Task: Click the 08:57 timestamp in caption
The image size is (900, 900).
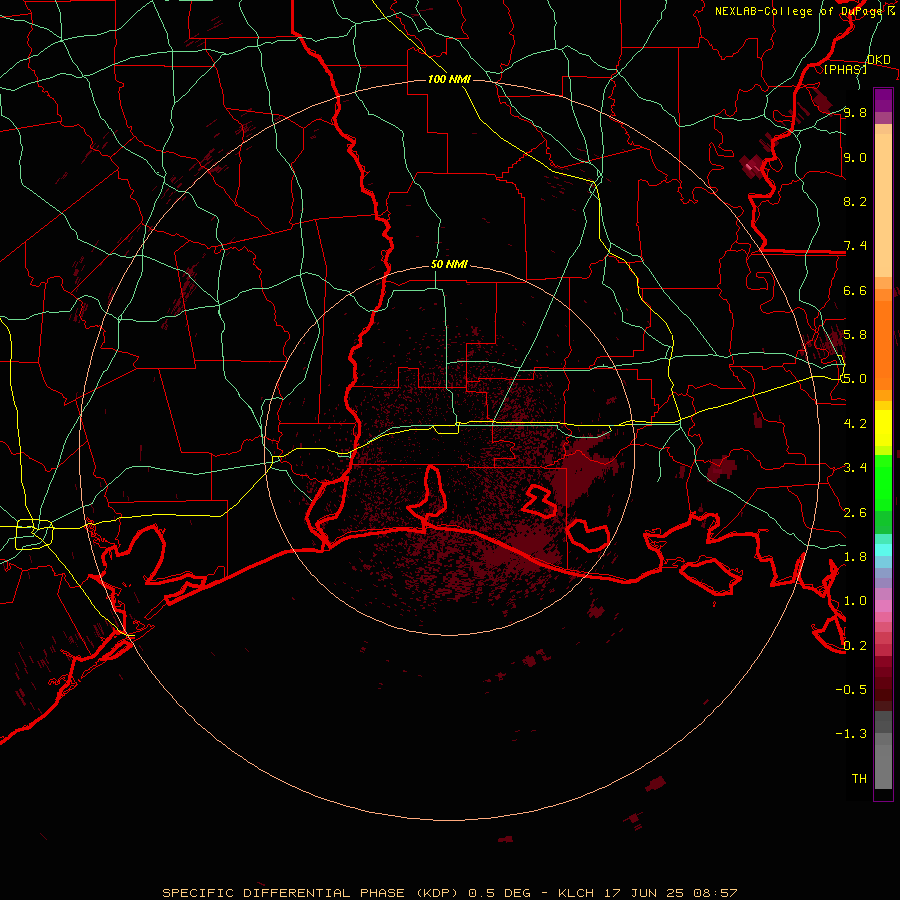Action: [x=716, y=893]
